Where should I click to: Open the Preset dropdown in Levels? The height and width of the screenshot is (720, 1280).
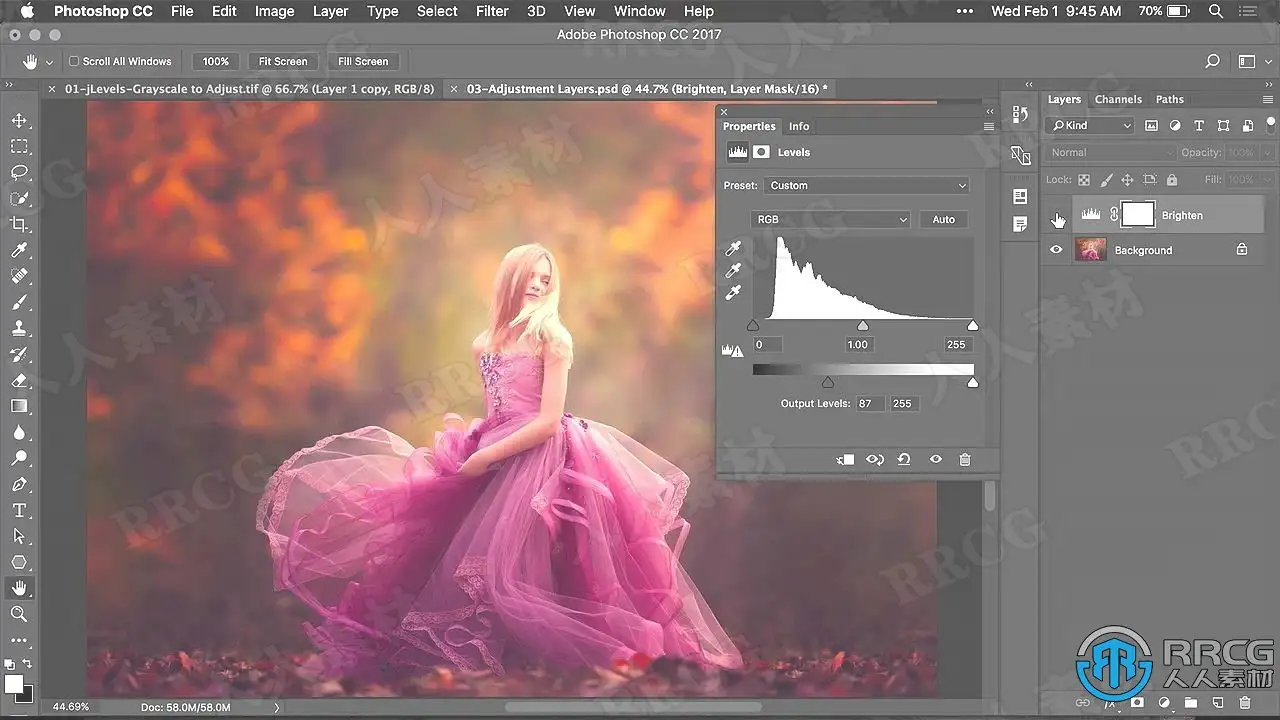pyautogui.click(x=866, y=186)
